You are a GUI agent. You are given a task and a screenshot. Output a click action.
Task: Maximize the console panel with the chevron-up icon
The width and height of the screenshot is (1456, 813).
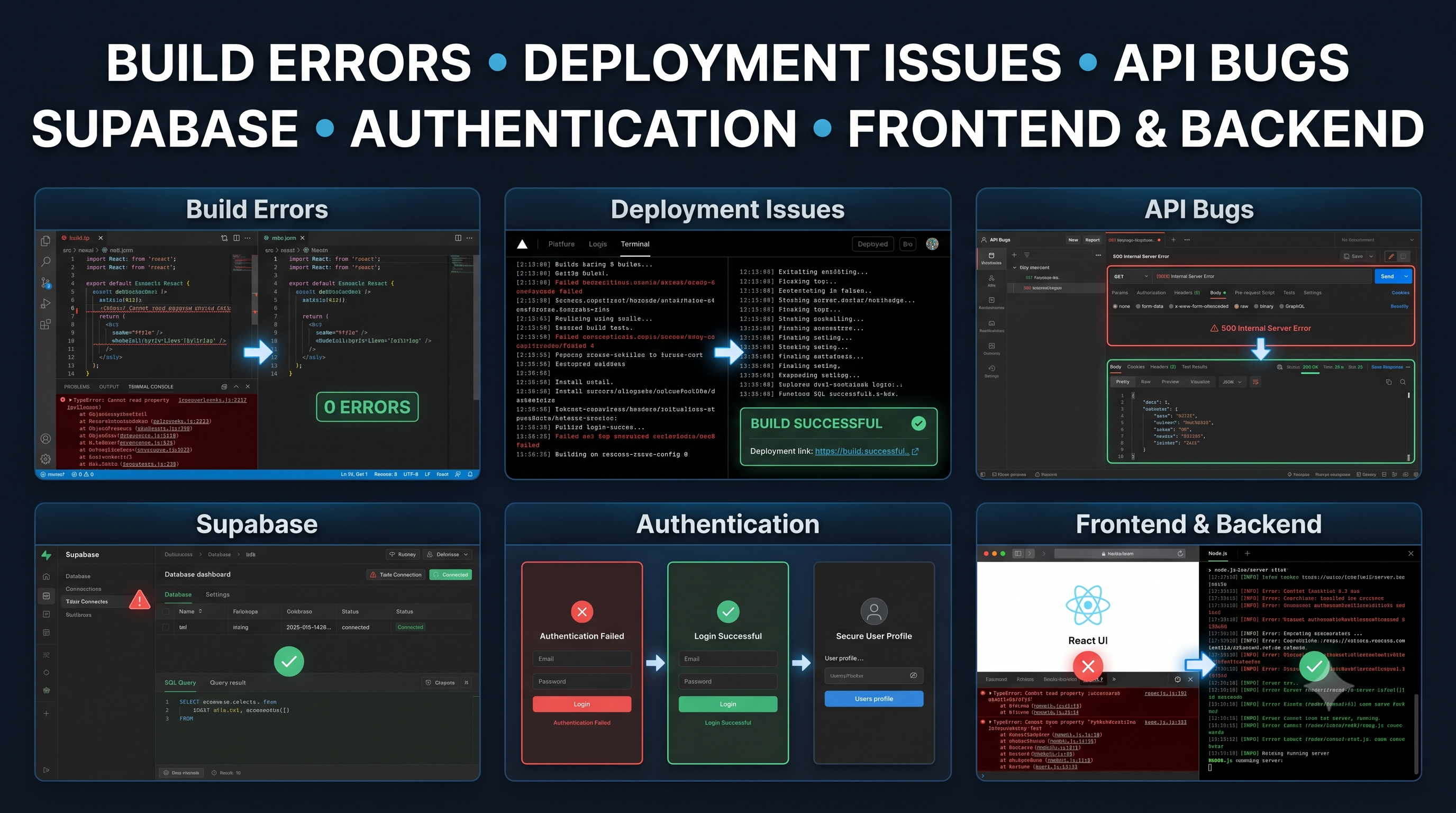[x=236, y=387]
